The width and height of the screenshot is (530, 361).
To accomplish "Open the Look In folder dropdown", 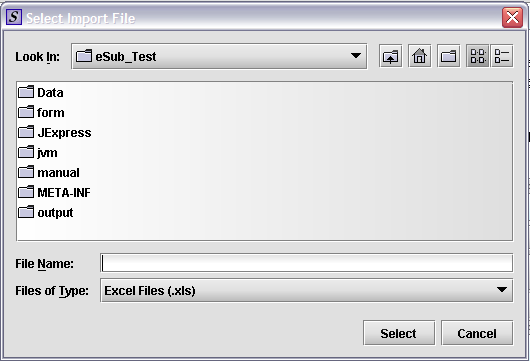I will (x=219, y=56).
